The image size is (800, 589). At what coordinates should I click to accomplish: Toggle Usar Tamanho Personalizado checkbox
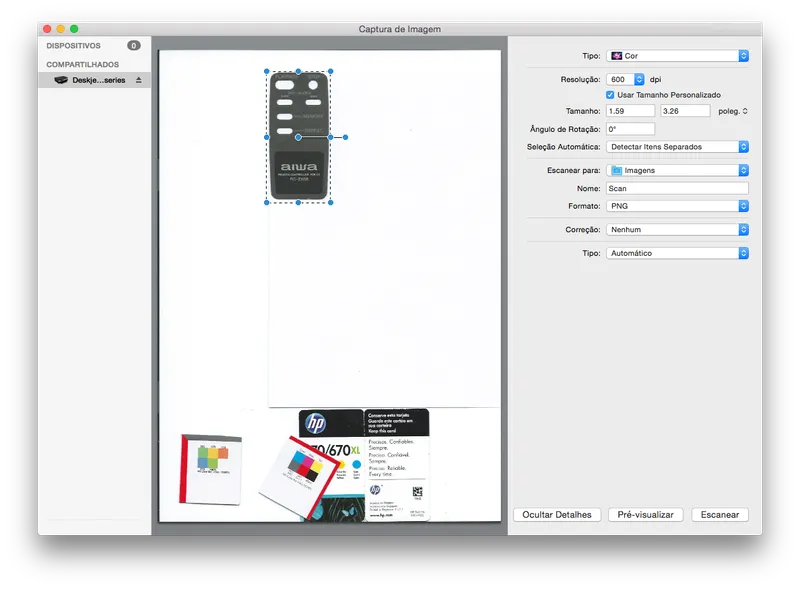point(611,95)
